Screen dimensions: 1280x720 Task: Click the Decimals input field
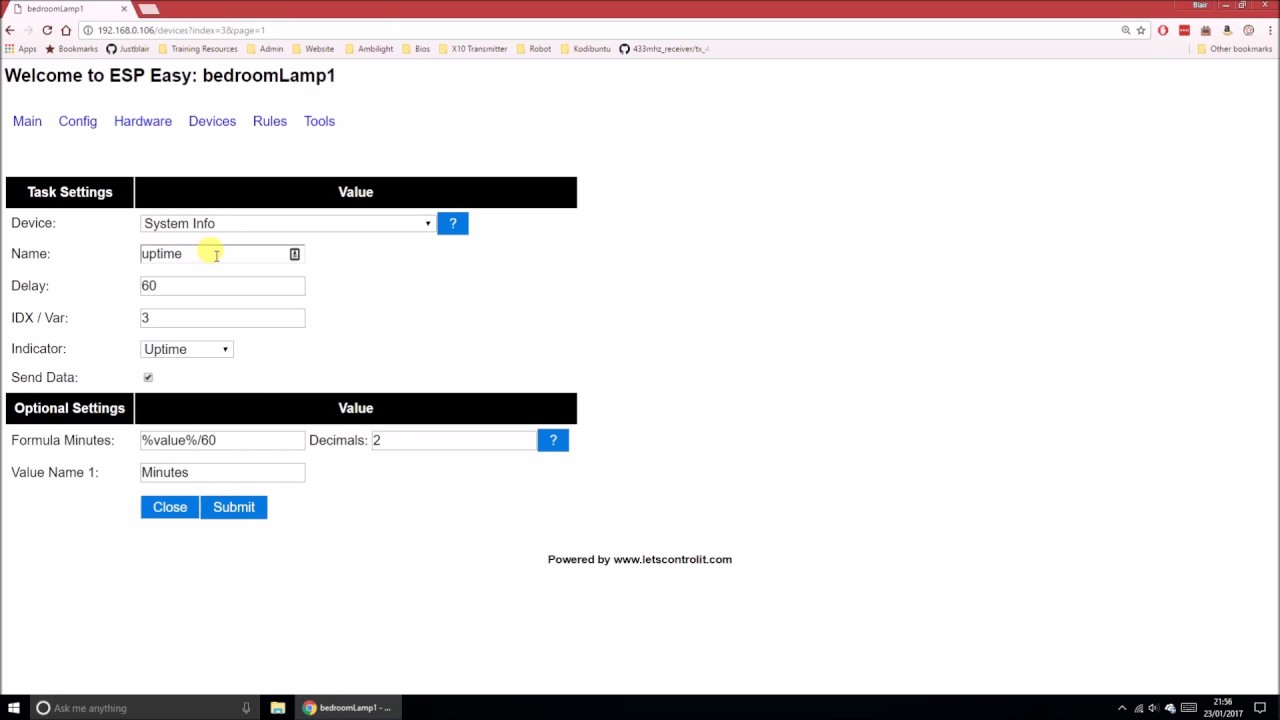click(453, 440)
